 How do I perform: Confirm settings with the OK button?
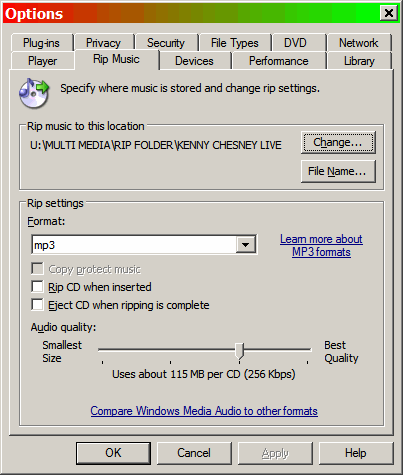tap(113, 453)
